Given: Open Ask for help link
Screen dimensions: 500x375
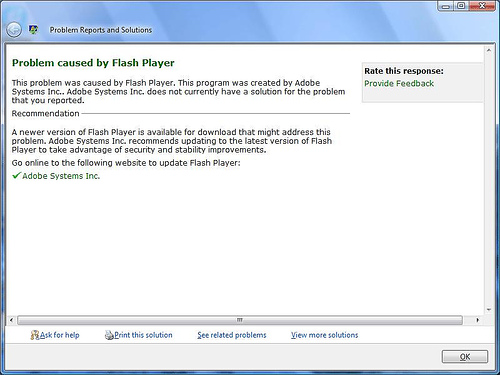Looking at the screenshot, I should [x=60, y=335].
